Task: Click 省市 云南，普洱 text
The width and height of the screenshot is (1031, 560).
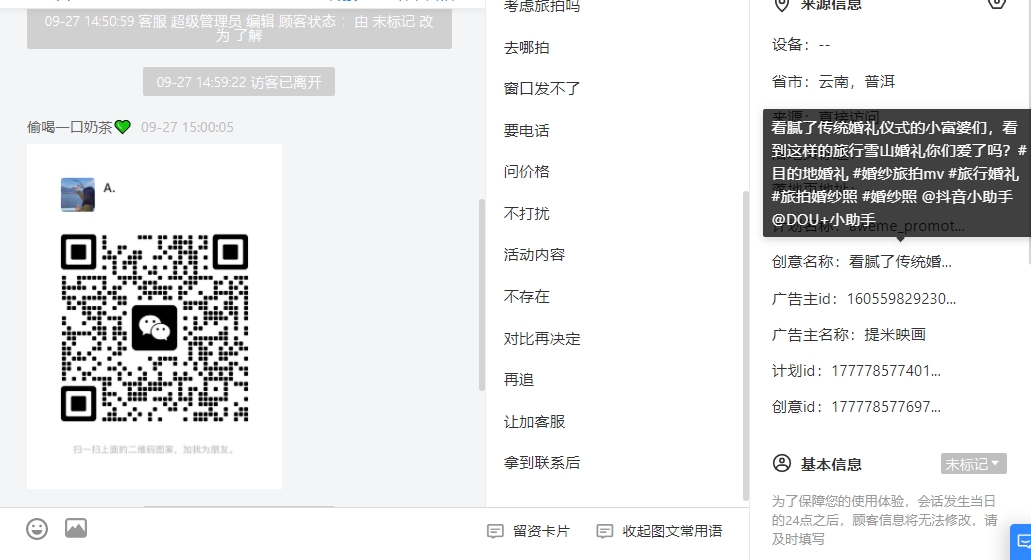Action: (857, 82)
